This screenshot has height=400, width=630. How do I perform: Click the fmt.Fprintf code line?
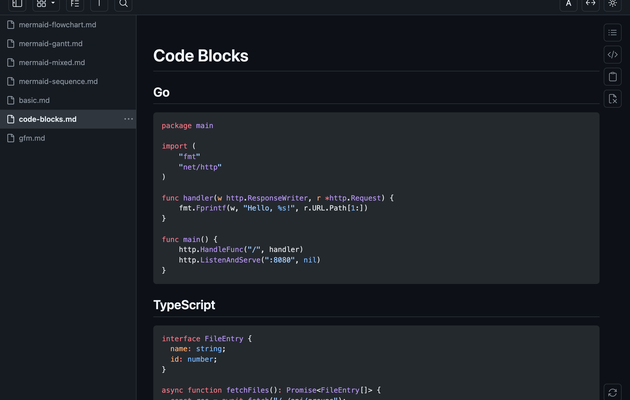coord(273,208)
